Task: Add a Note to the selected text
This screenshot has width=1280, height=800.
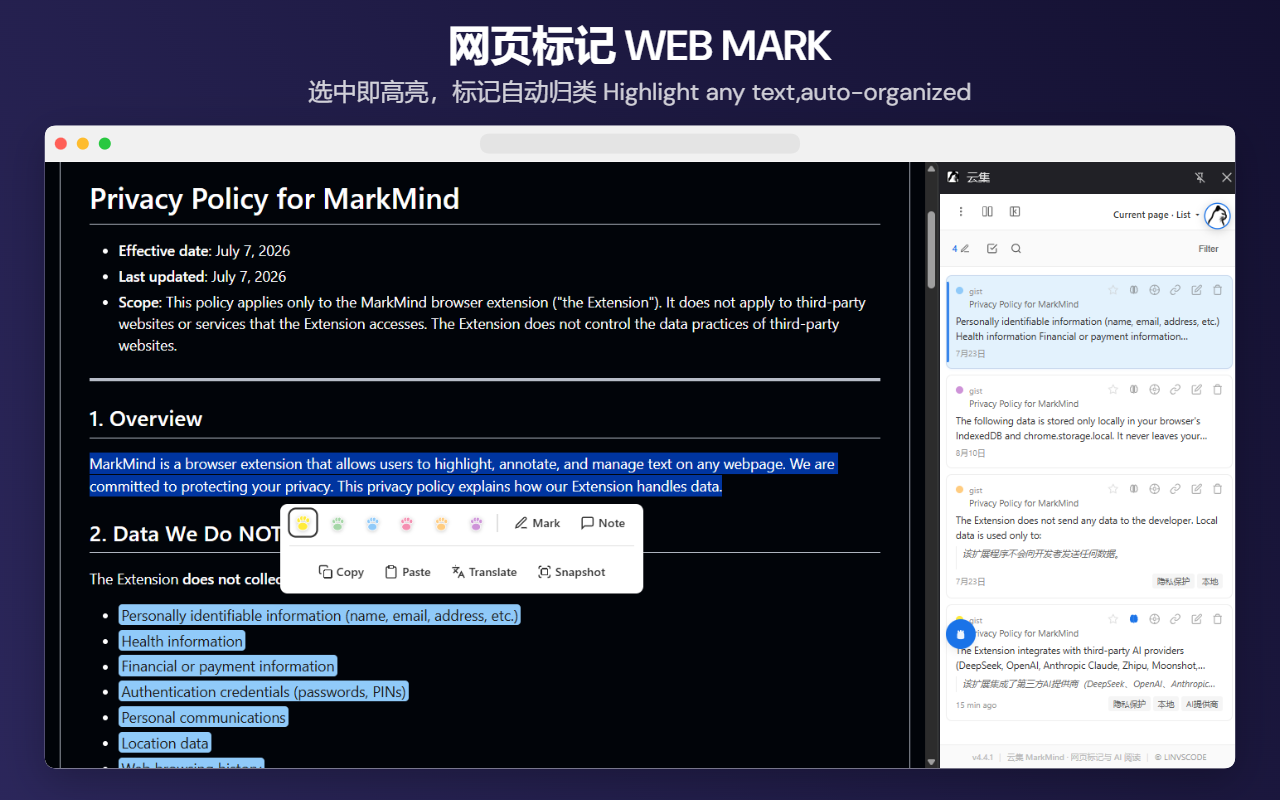Action: click(603, 523)
